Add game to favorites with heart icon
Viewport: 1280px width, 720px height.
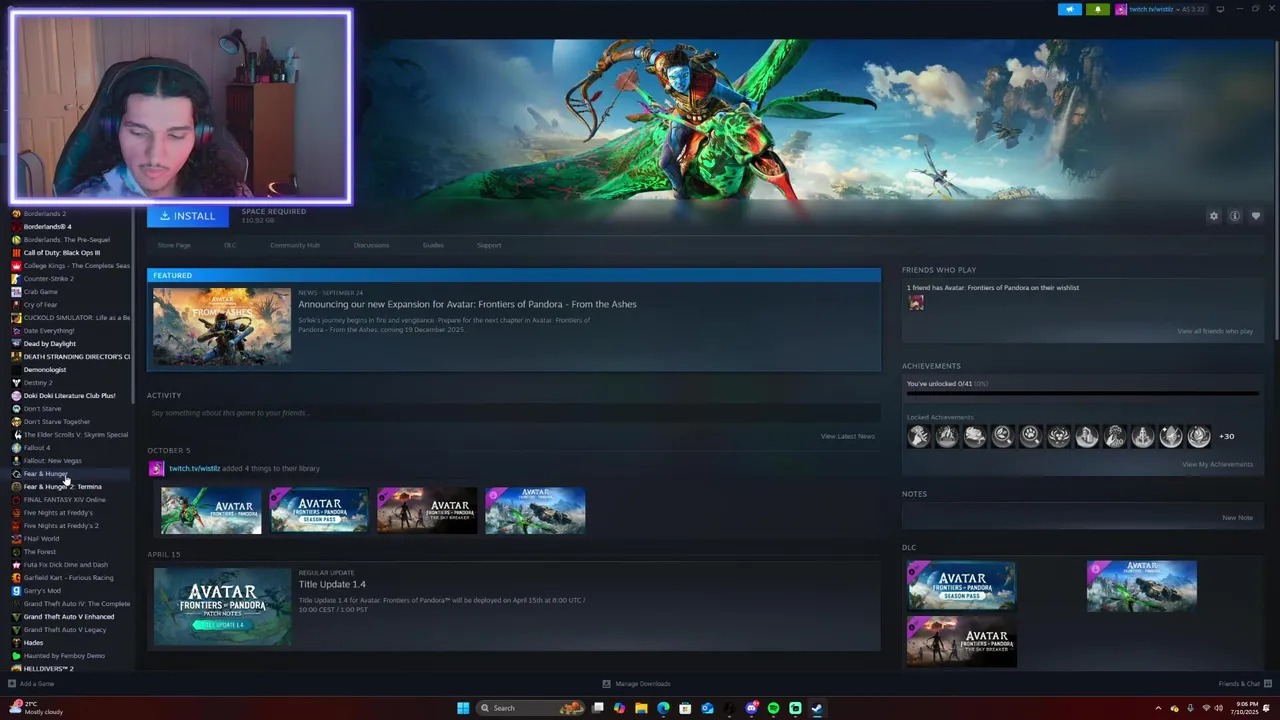click(x=1256, y=216)
